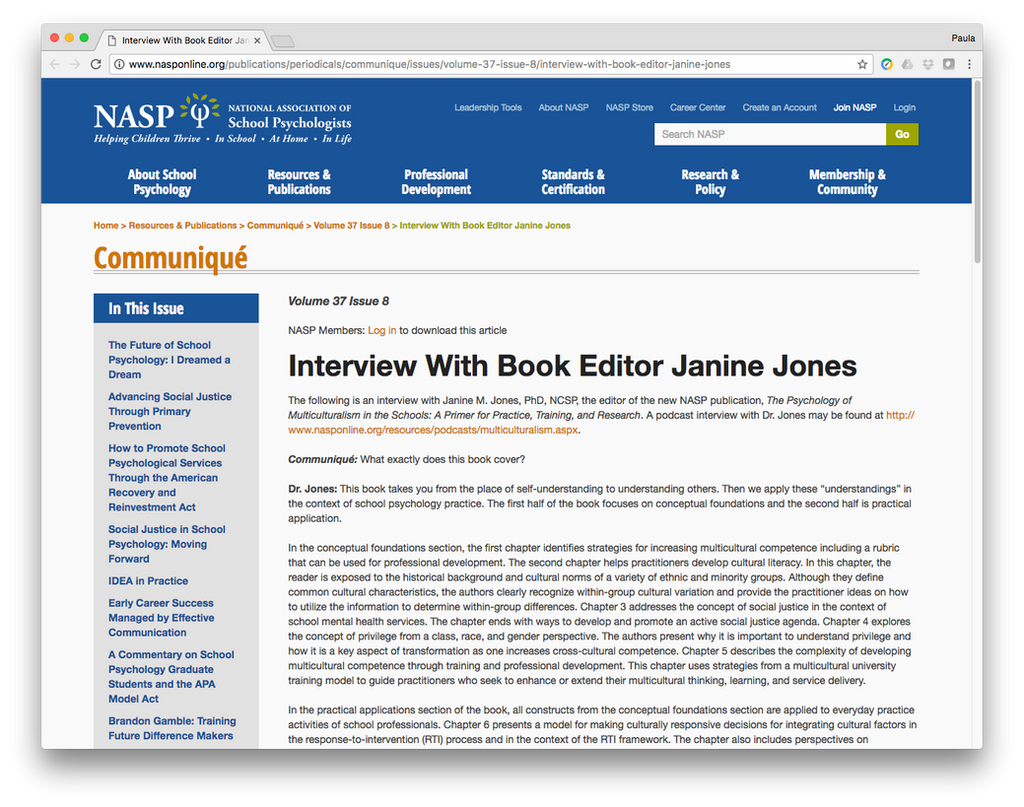Click Join NASP link
1024x807 pixels.
pyautogui.click(x=854, y=107)
